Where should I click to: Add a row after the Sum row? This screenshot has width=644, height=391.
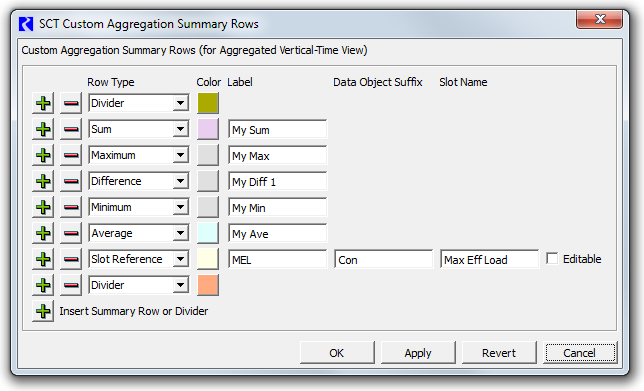click(43, 129)
